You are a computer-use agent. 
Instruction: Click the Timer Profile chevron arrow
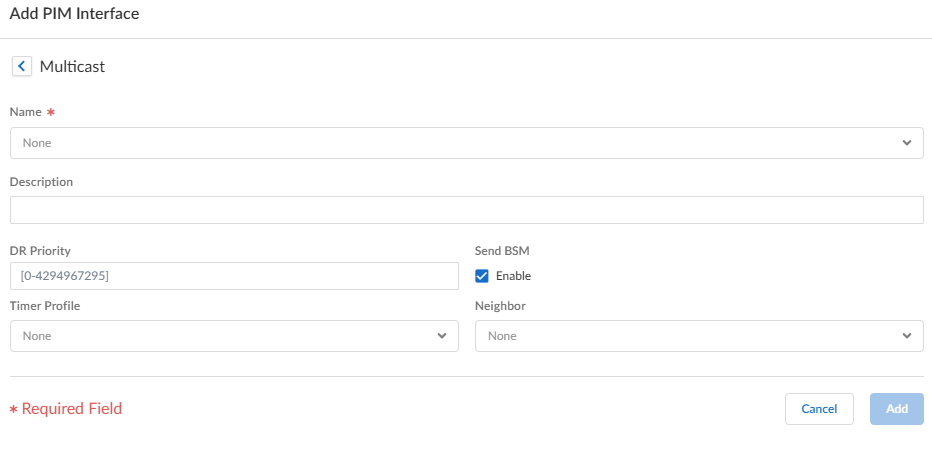click(x=442, y=336)
